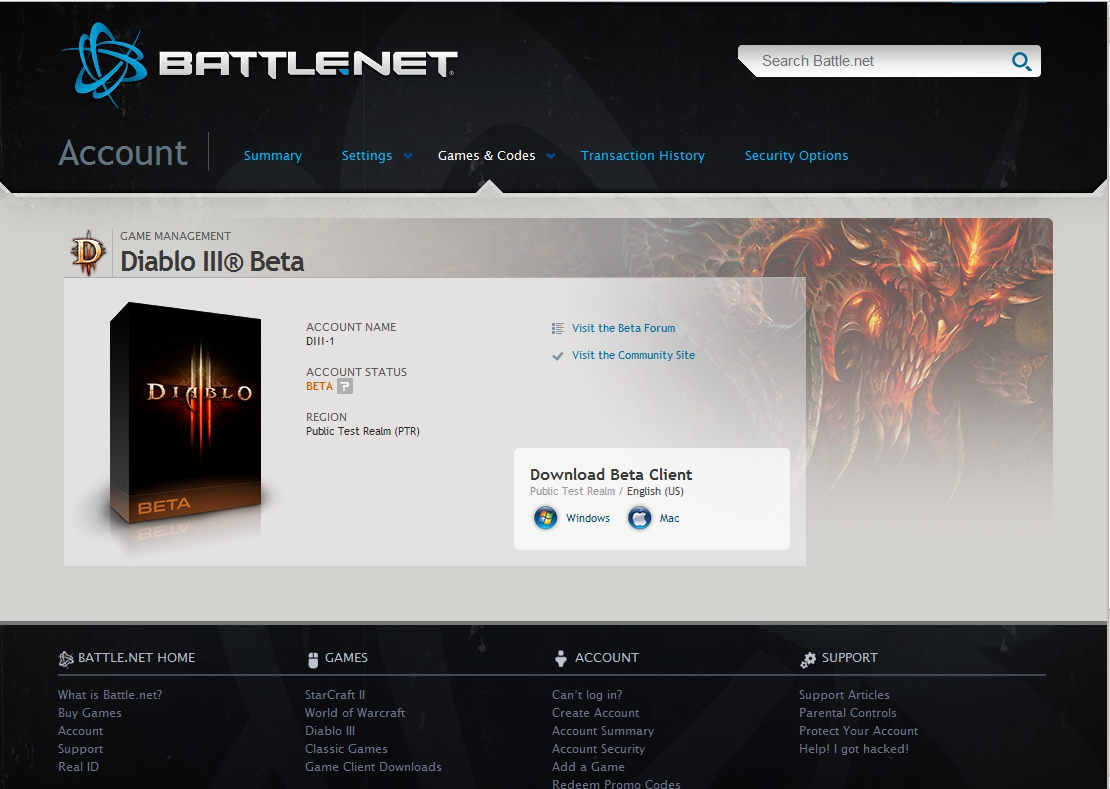
Task: Expand the Games & Codes dropdown arrow
Action: pyautogui.click(x=551, y=156)
